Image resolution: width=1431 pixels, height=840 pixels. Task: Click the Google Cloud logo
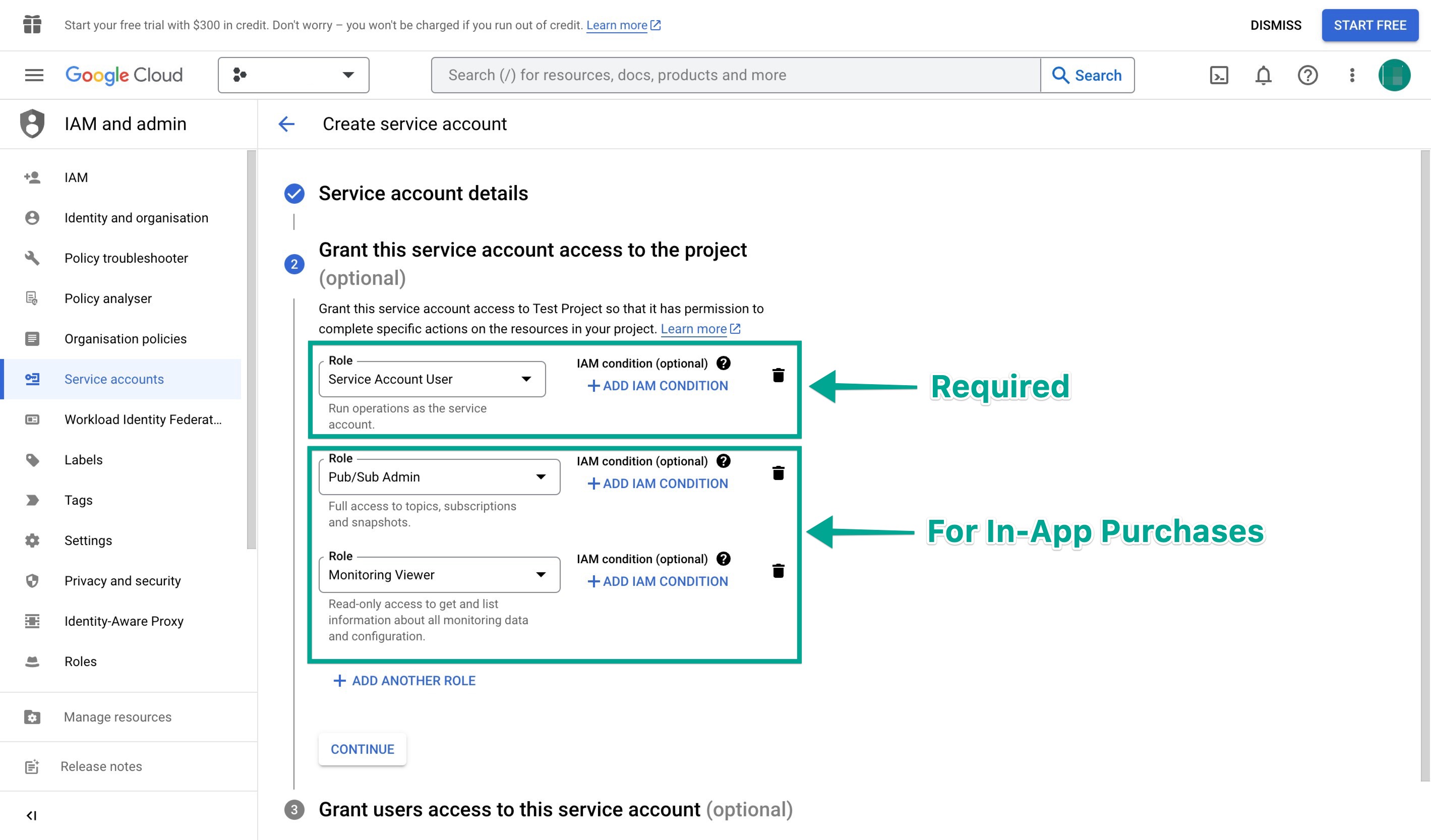[125, 75]
